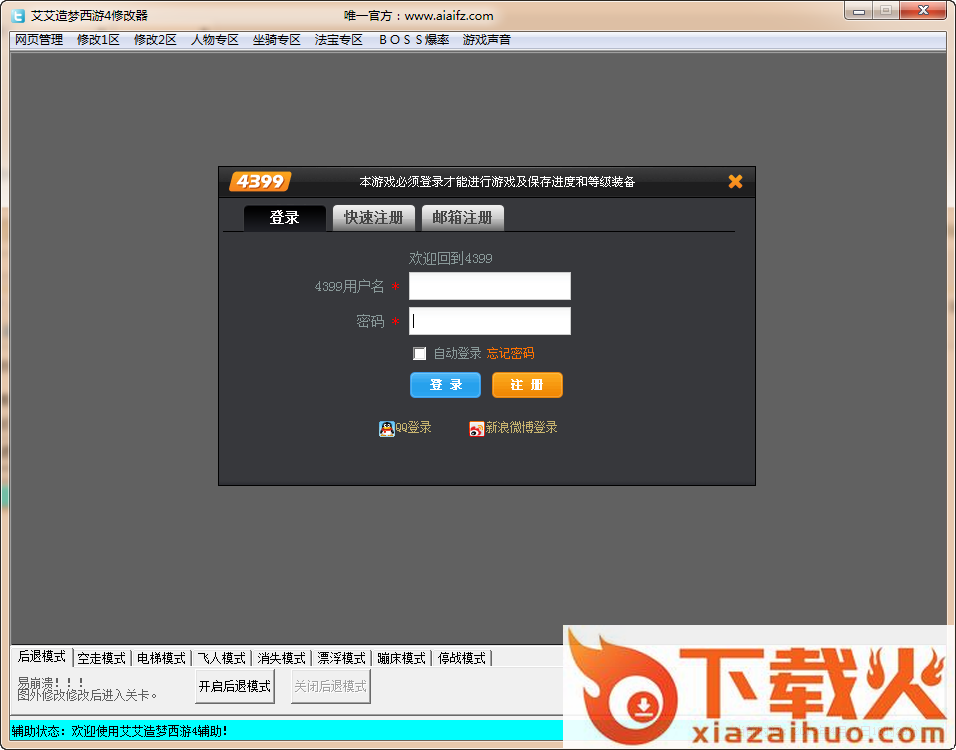Viewport: 956px width, 750px height.
Task: Click the blue 登录 button
Action: pos(445,385)
